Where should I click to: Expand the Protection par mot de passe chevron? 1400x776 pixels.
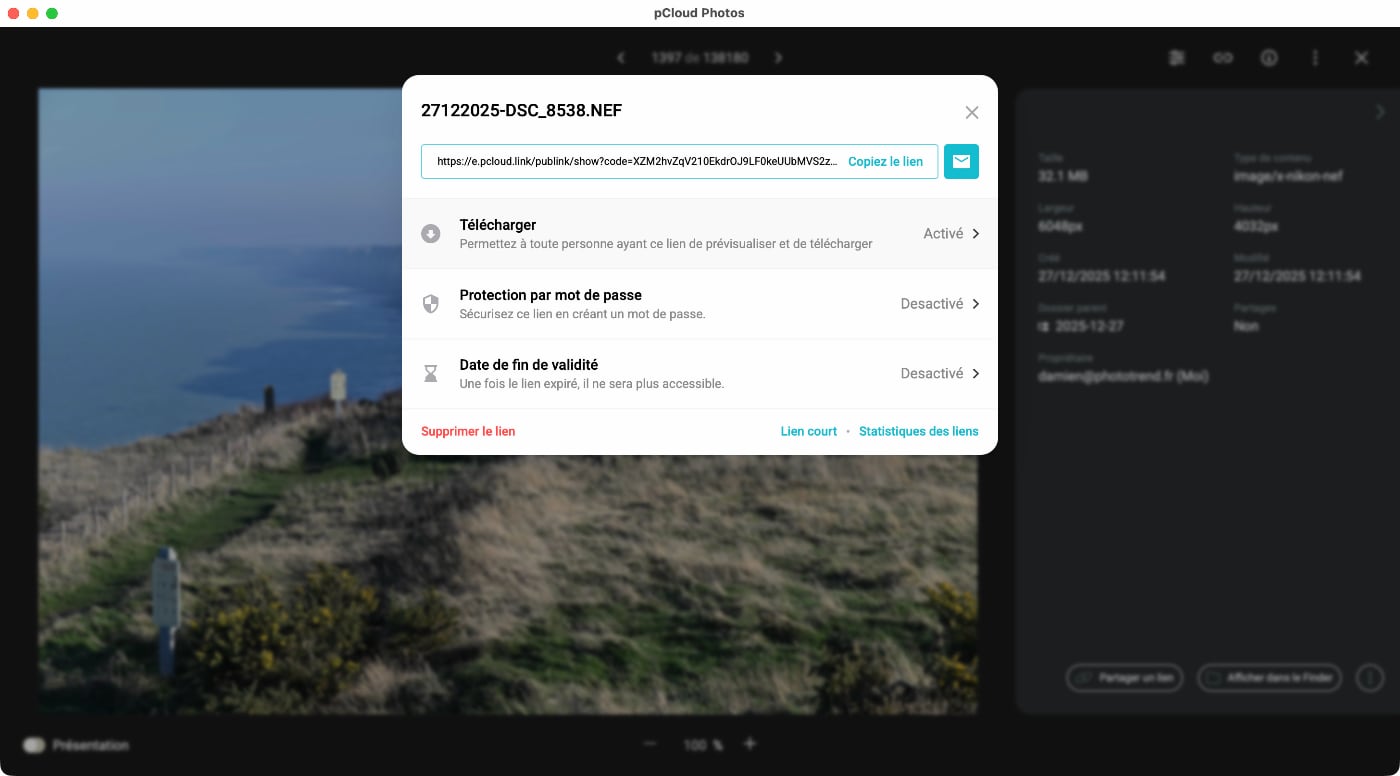975,304
